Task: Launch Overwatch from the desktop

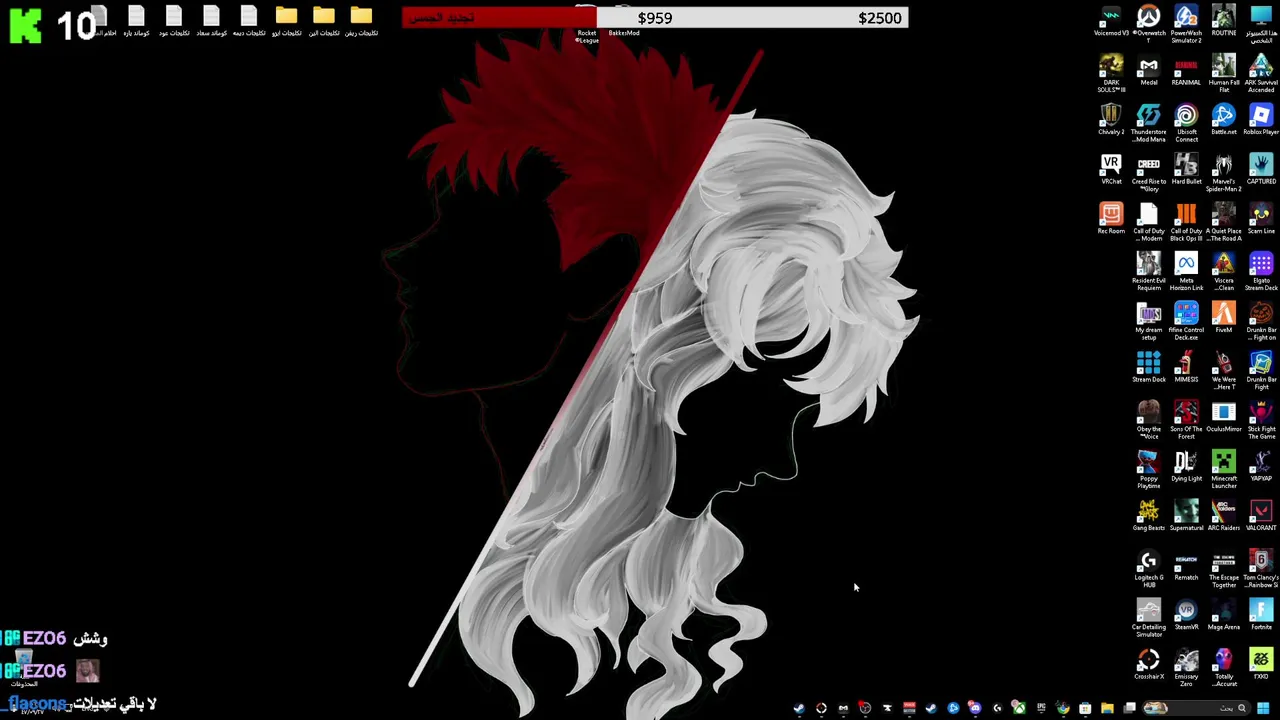Action: (1148, 23)
